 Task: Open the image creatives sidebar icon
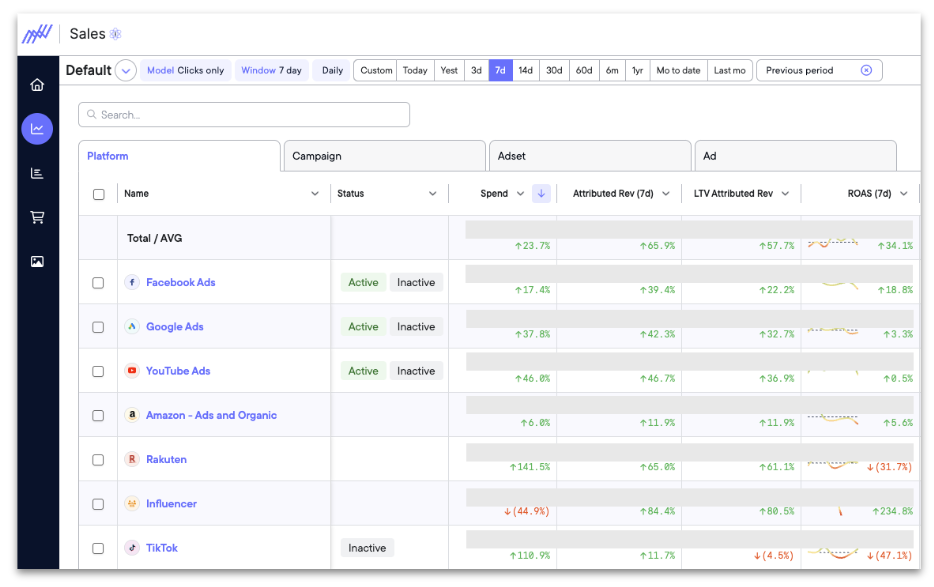pos(37,262)
